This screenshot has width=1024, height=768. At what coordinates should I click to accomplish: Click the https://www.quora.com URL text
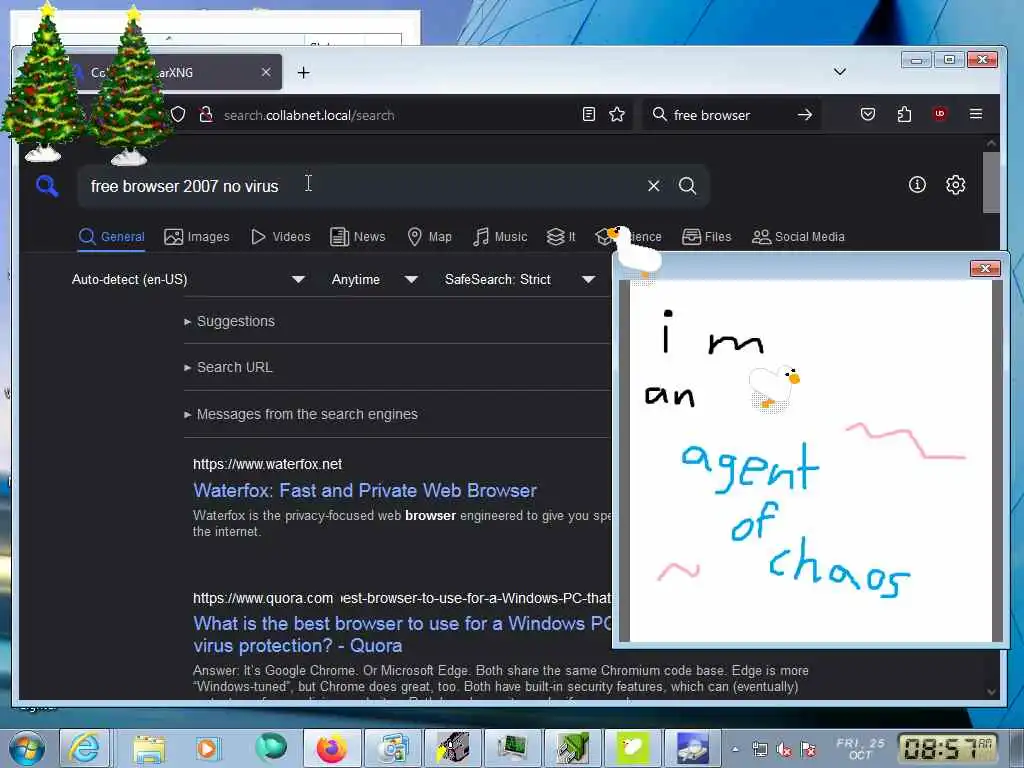263,598
